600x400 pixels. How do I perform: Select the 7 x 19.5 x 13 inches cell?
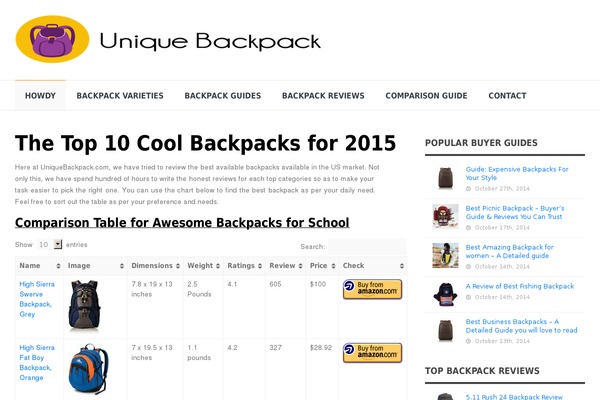click(152, 353)
